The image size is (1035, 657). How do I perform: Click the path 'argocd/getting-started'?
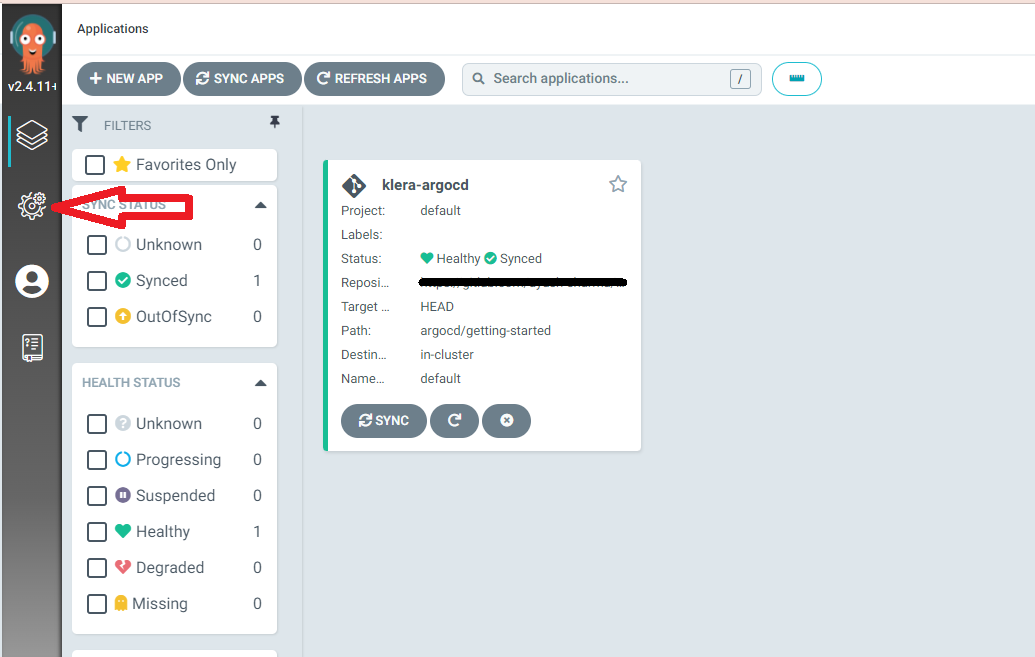point(485,331)
